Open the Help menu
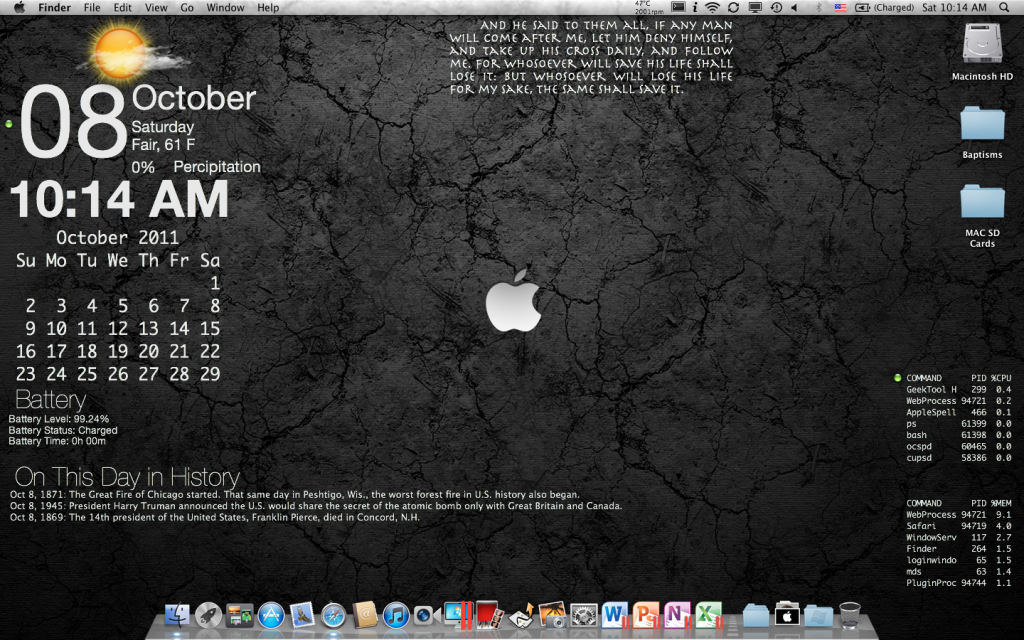 (x=268, y=7)
